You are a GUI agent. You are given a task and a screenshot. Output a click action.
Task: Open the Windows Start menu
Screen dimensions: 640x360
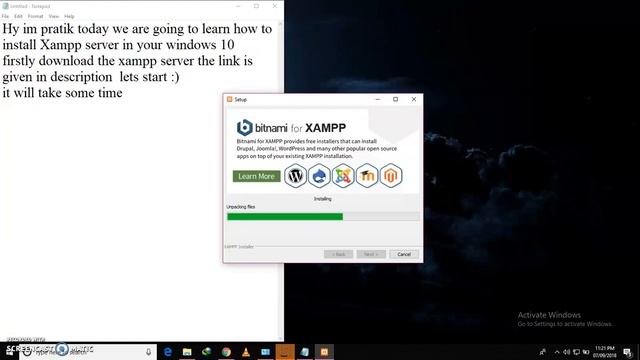9,352
